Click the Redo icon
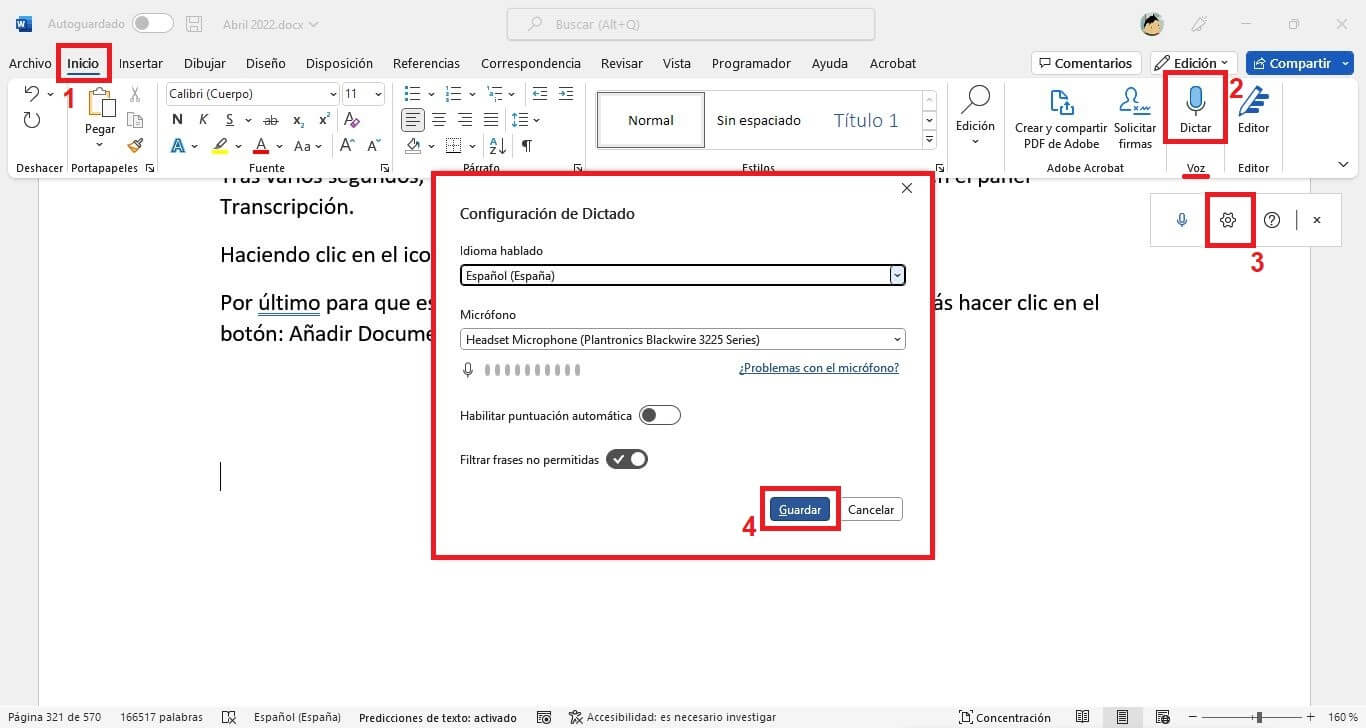 (x=32, y=120)
